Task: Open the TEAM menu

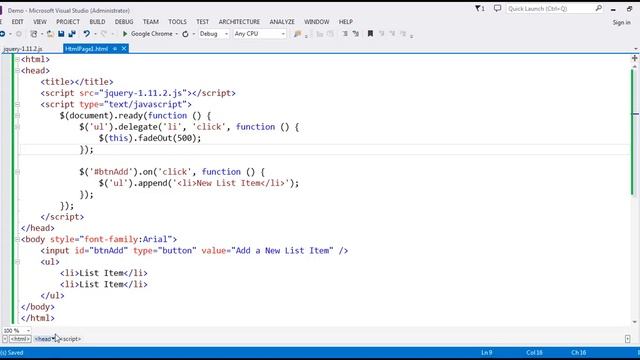Action: pyautogui.click(x=151, y=22)
